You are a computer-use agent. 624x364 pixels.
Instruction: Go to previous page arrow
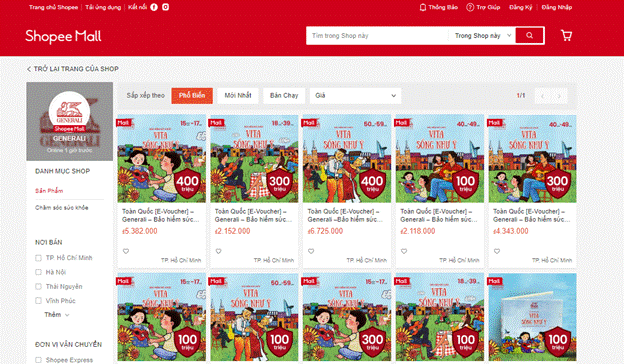[x=543, y=96]
